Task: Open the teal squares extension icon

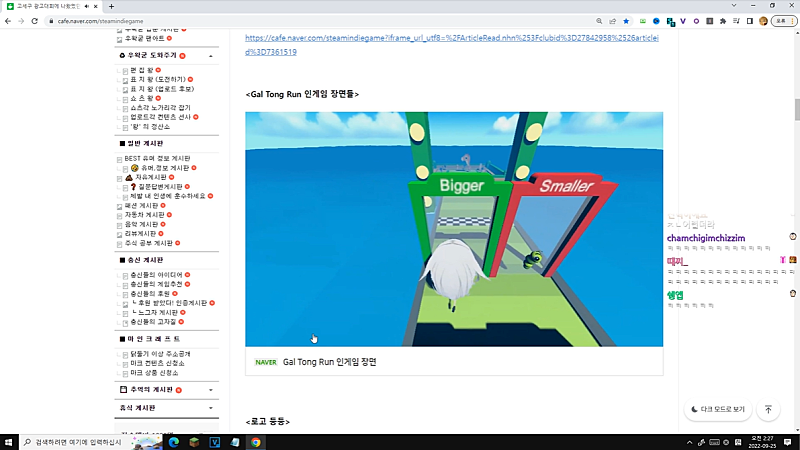Action: pos(670,21)
